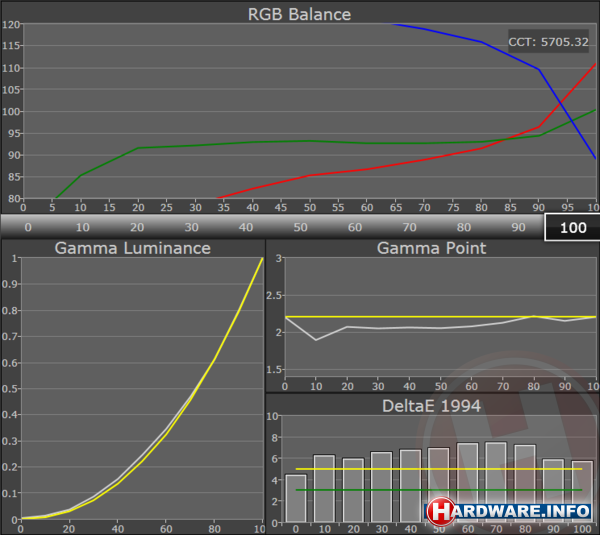Select the 70 grayscale step
Screen dimensions: 600x535
pos(408,227)
